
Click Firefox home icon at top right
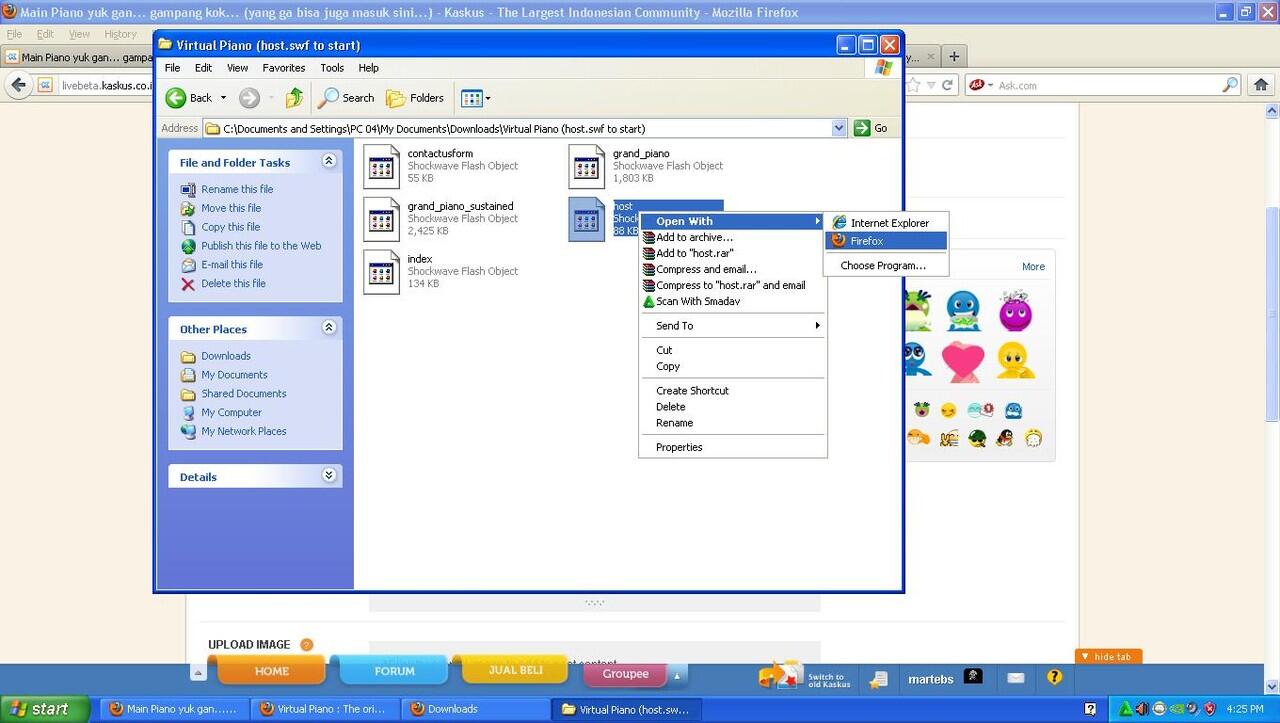[x=1262, y=85]
